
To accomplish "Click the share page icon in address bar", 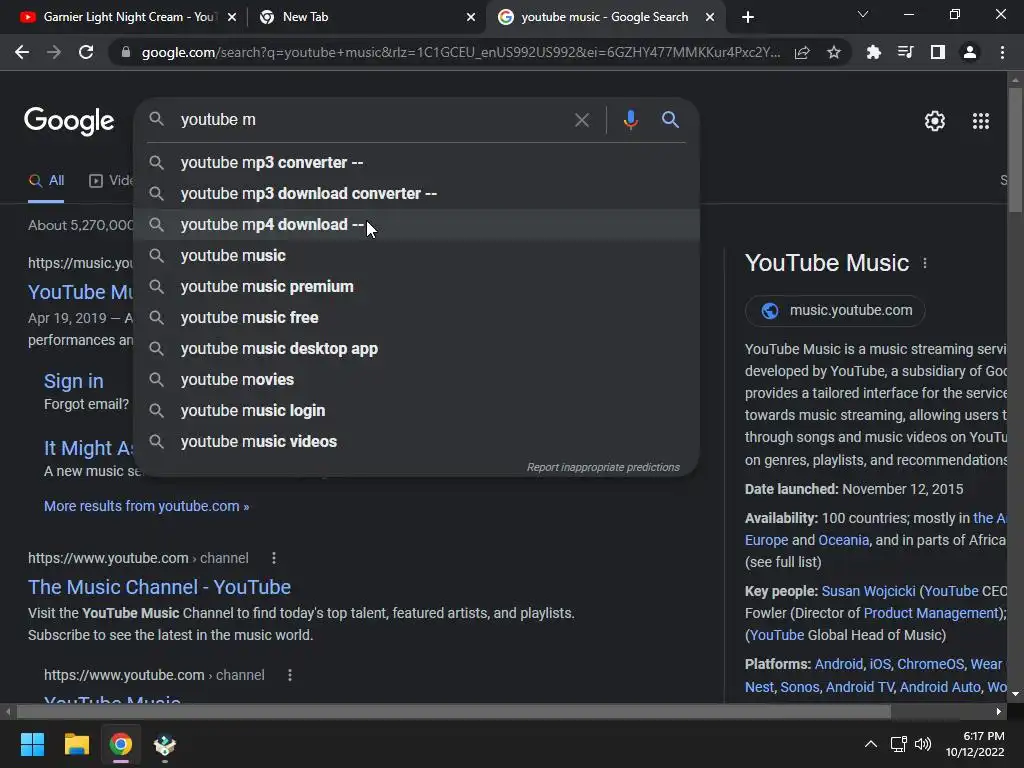I will (x=802, y=52).
